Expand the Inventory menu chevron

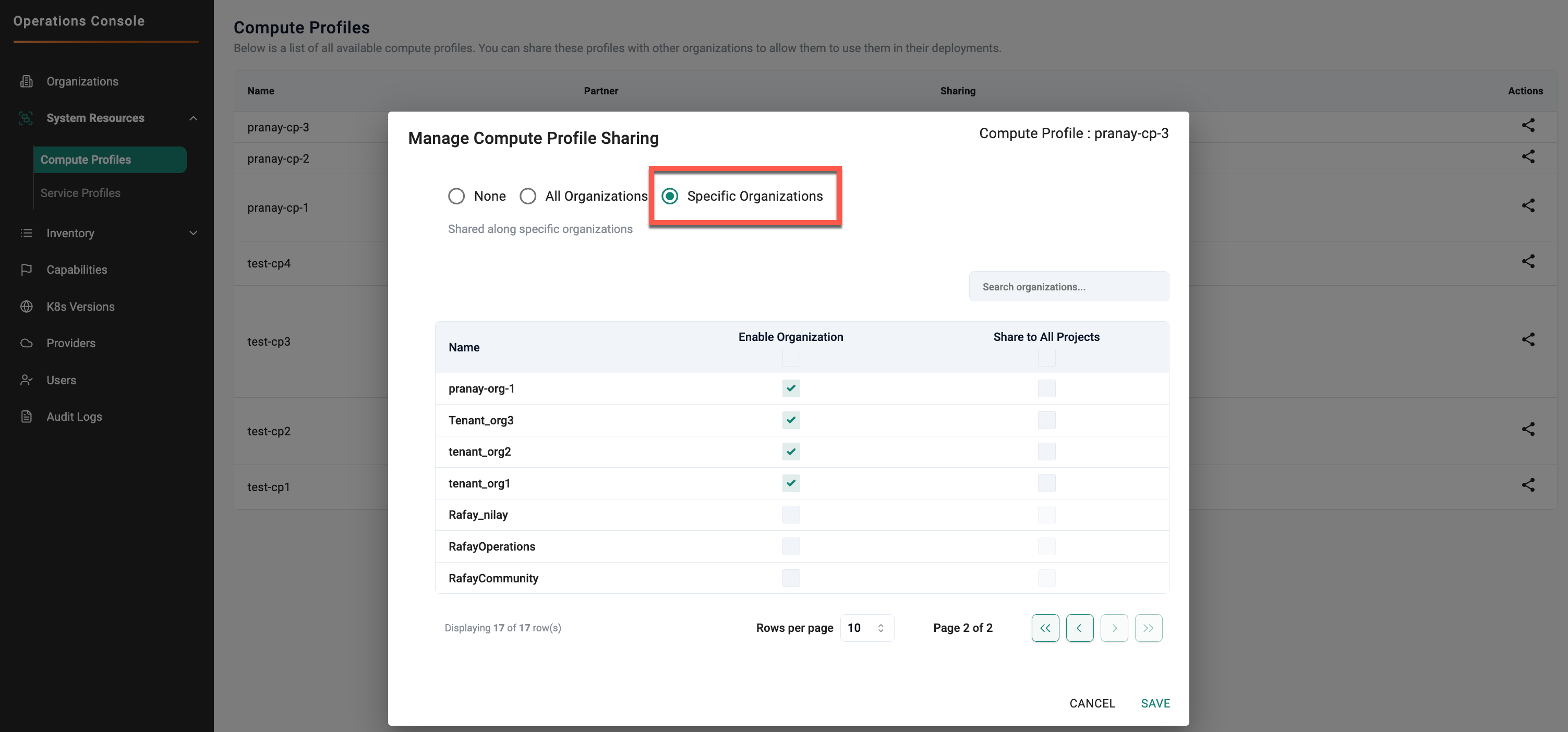tap(193, 233)
